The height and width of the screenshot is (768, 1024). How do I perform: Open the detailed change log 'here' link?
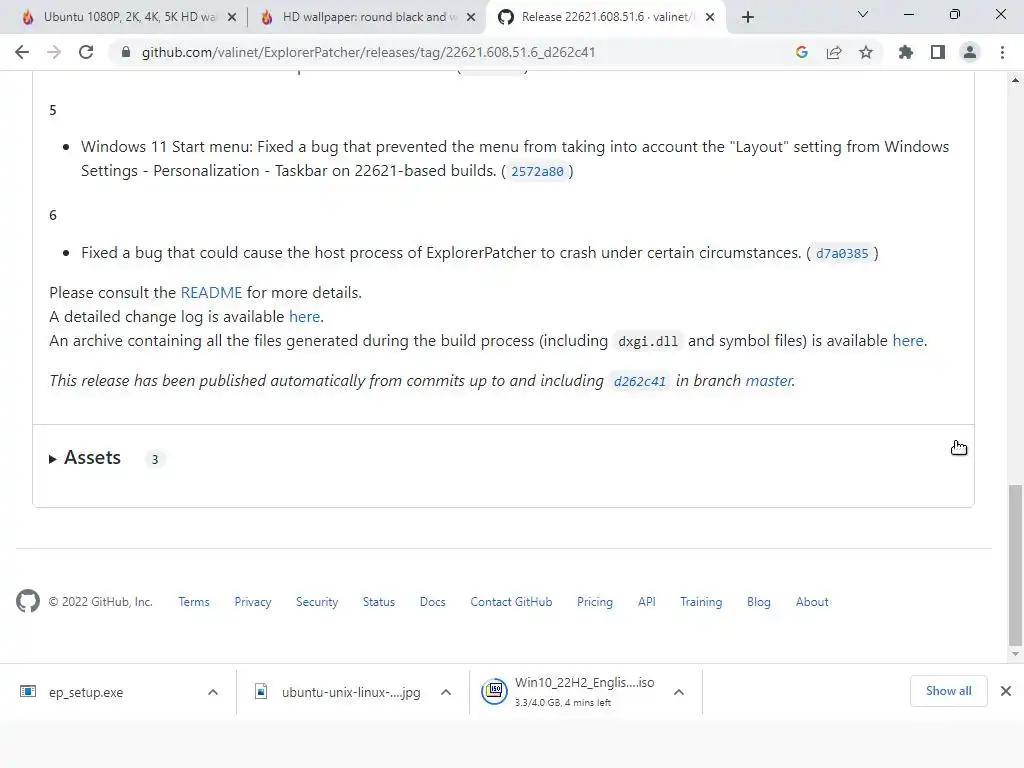point(304,317)
